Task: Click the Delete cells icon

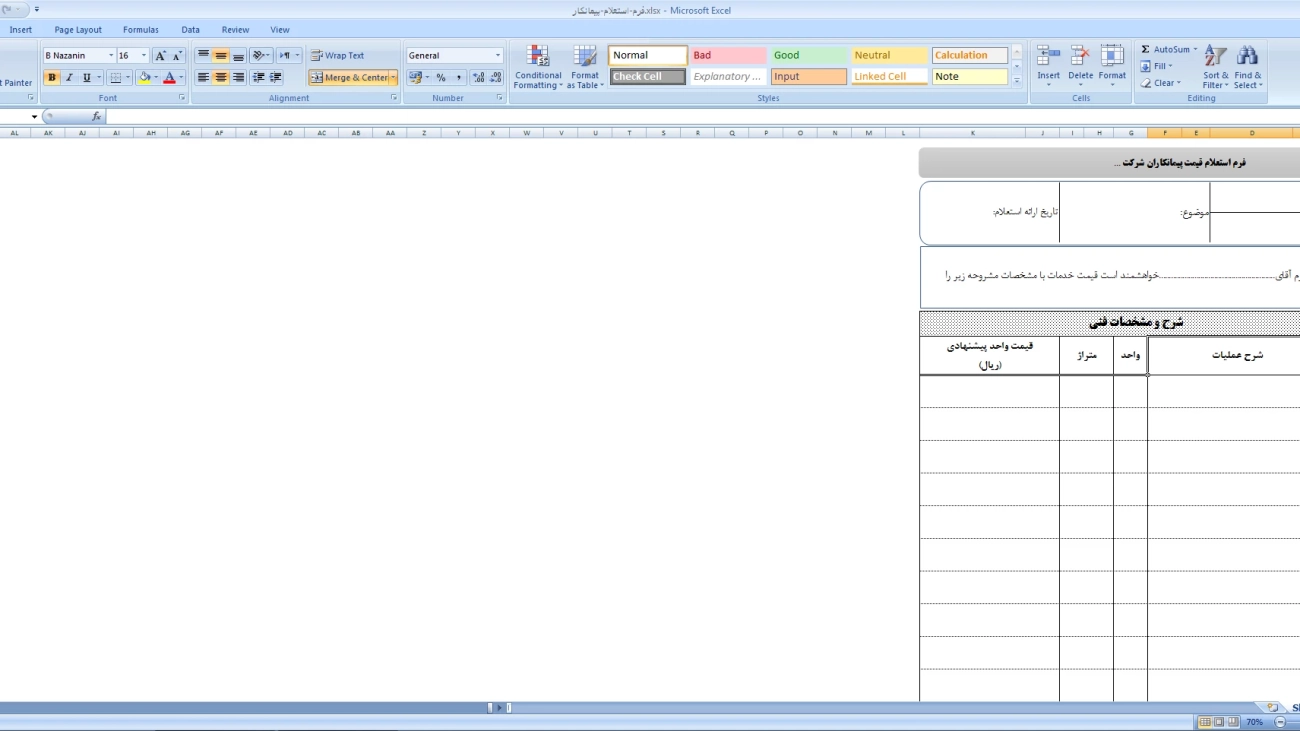Action: click(1080, 56)
